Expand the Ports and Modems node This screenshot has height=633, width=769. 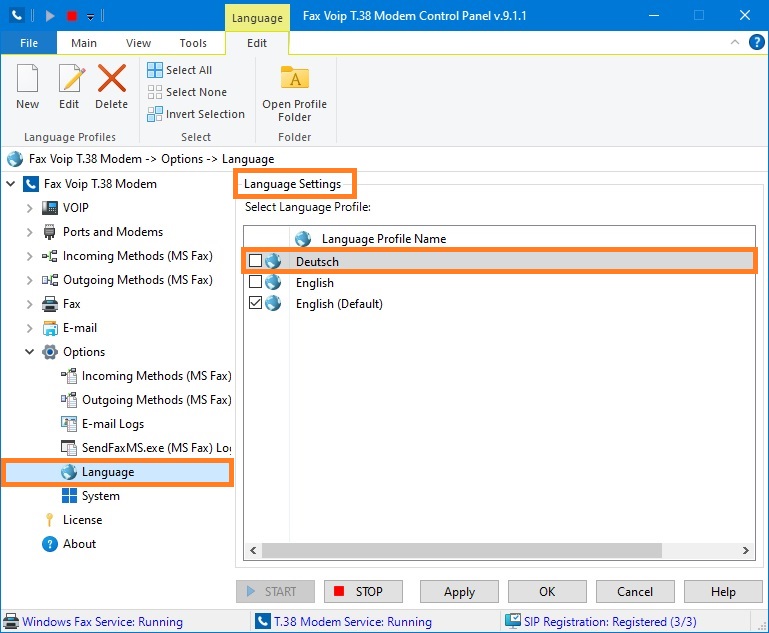[29, 232]
